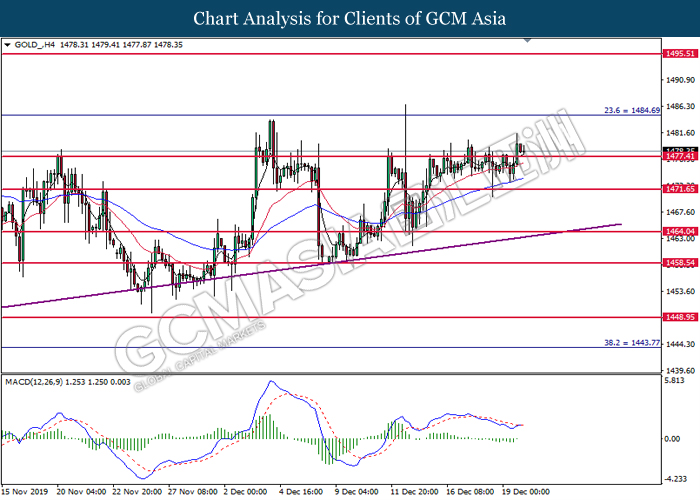700x500 pixels.
Task: Click the 23.6 = 1484.69 Fibonacci label
Action: [x=632, y=110]
